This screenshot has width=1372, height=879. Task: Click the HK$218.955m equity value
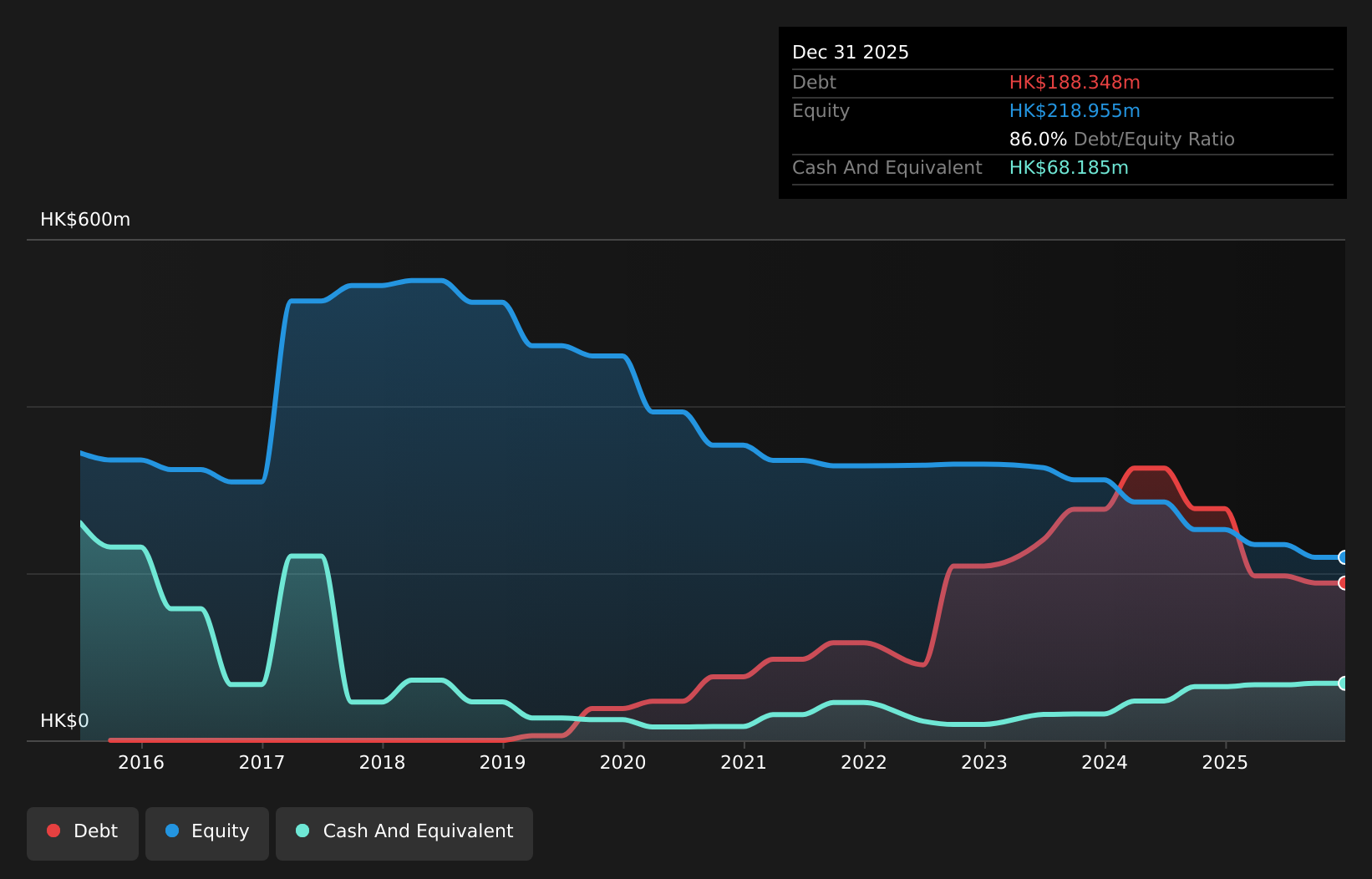(1075, 111)
